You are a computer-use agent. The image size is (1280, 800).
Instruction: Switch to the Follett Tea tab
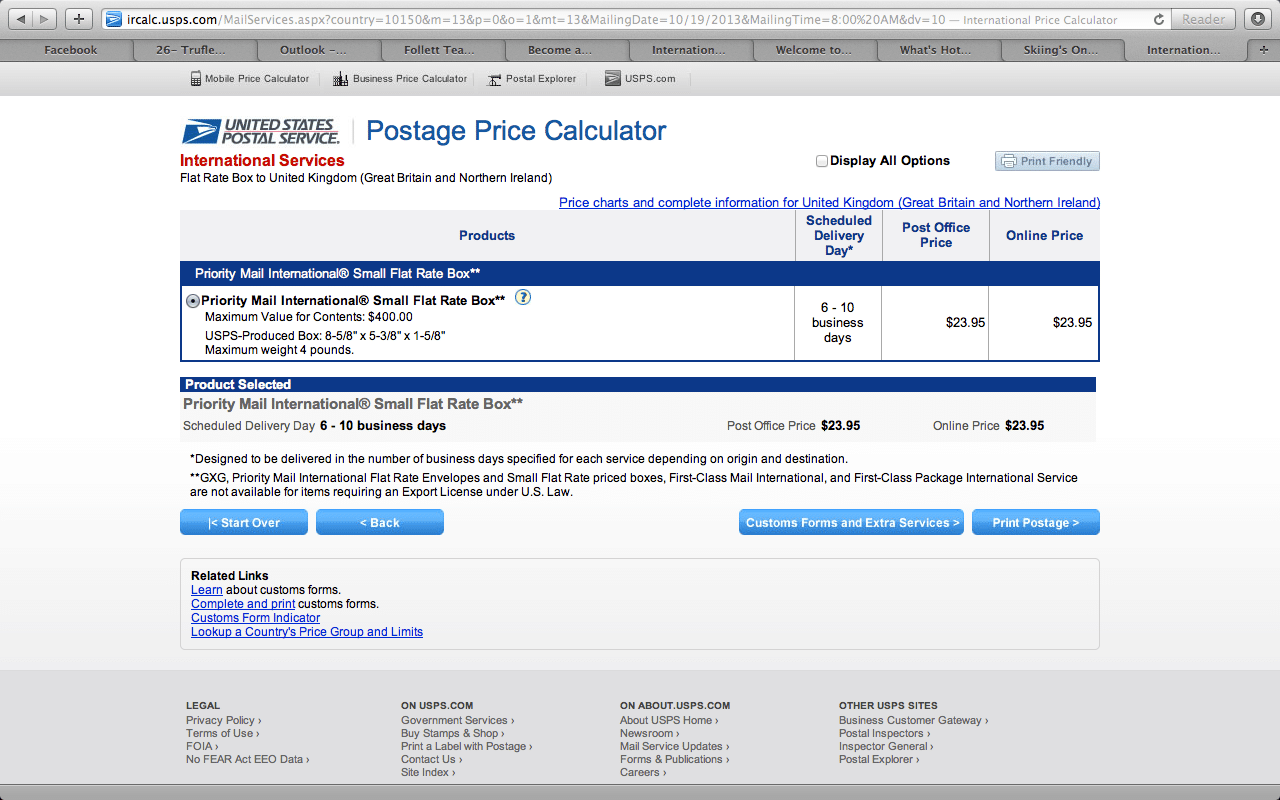point(442,50)
